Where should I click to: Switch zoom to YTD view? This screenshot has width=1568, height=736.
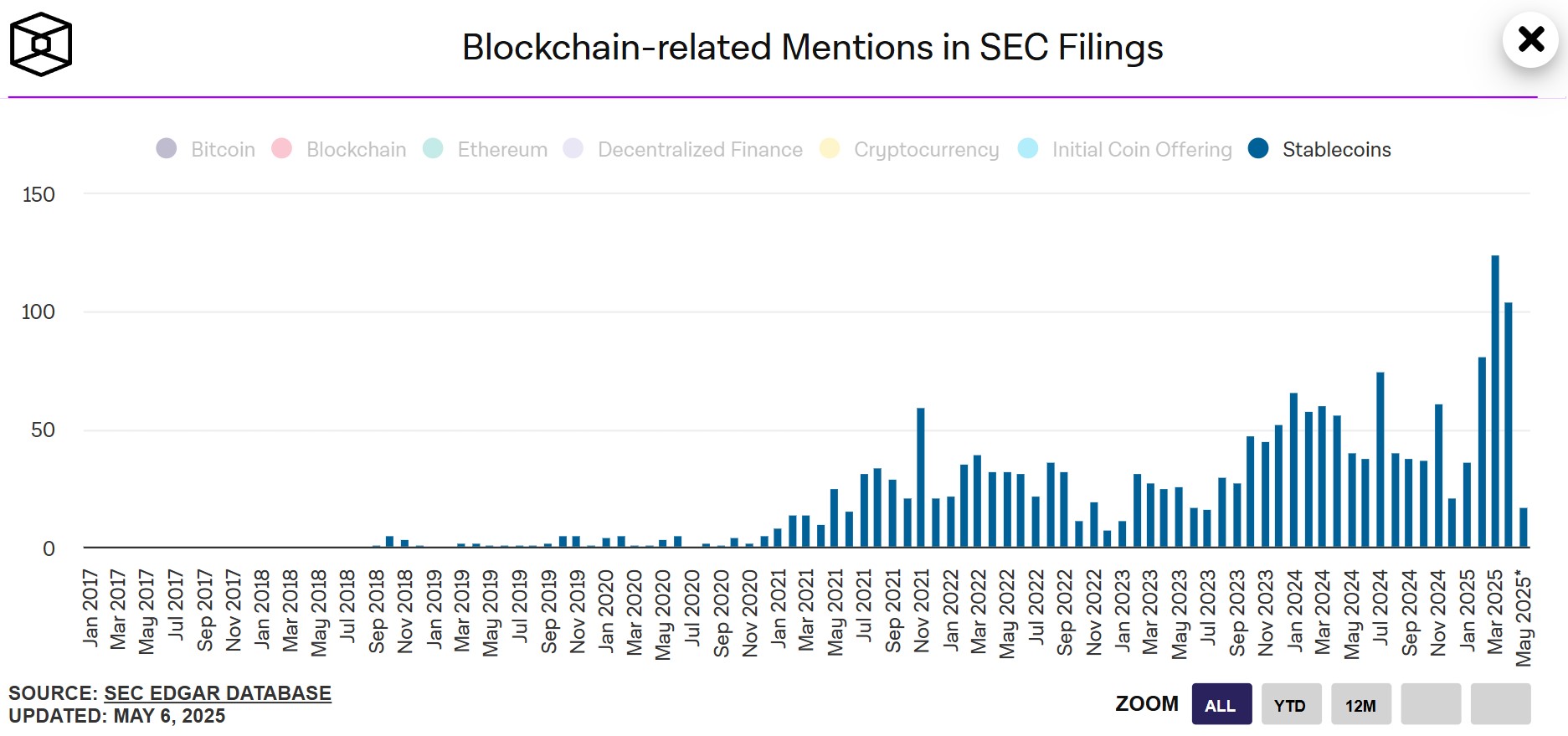pos(1292,704)
